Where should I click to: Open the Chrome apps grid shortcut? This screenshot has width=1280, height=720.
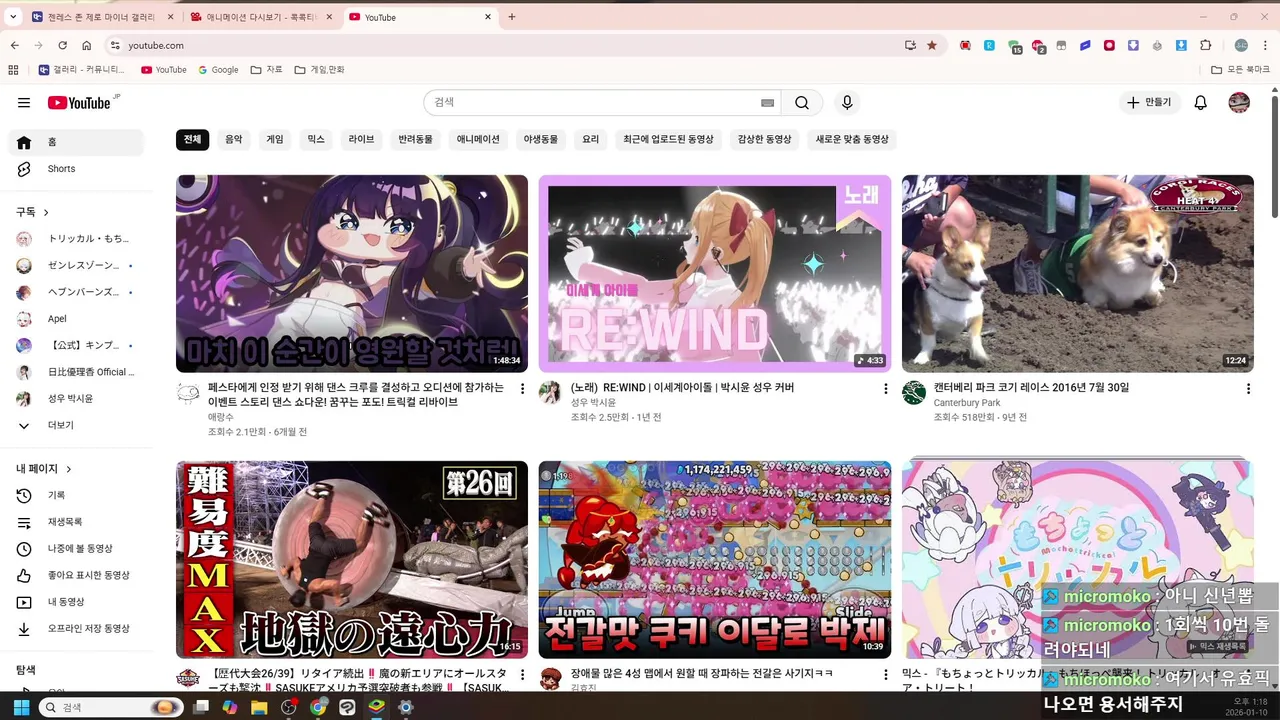click(x=13, y=70)
